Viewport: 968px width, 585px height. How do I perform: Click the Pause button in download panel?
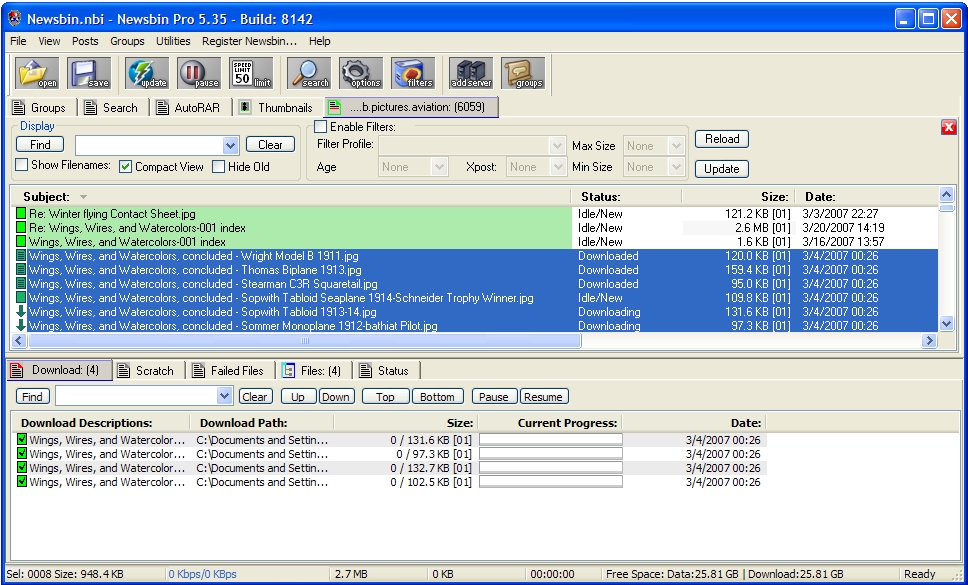[494, 397]
